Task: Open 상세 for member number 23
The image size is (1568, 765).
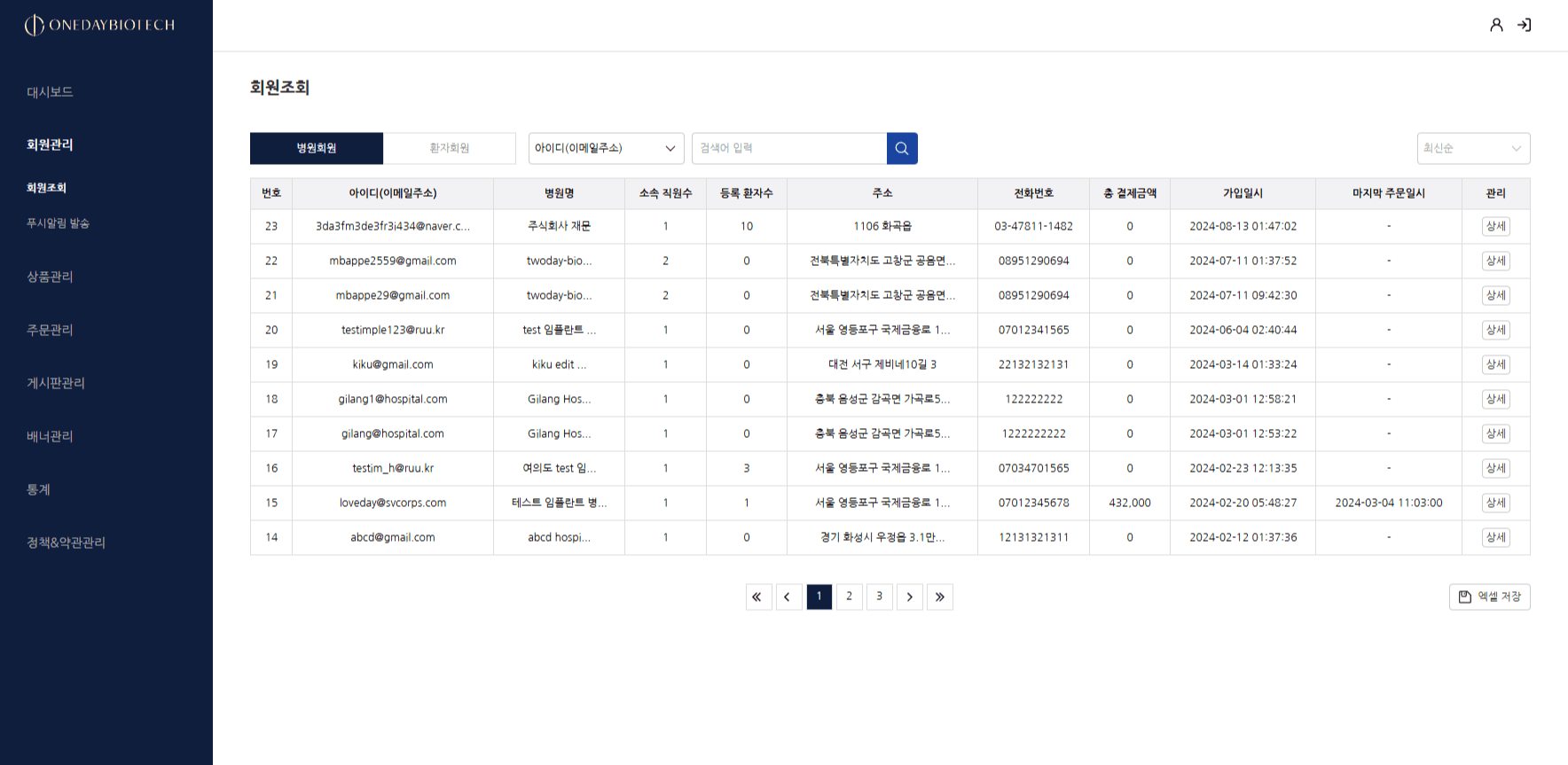Action: point(1496,226)
